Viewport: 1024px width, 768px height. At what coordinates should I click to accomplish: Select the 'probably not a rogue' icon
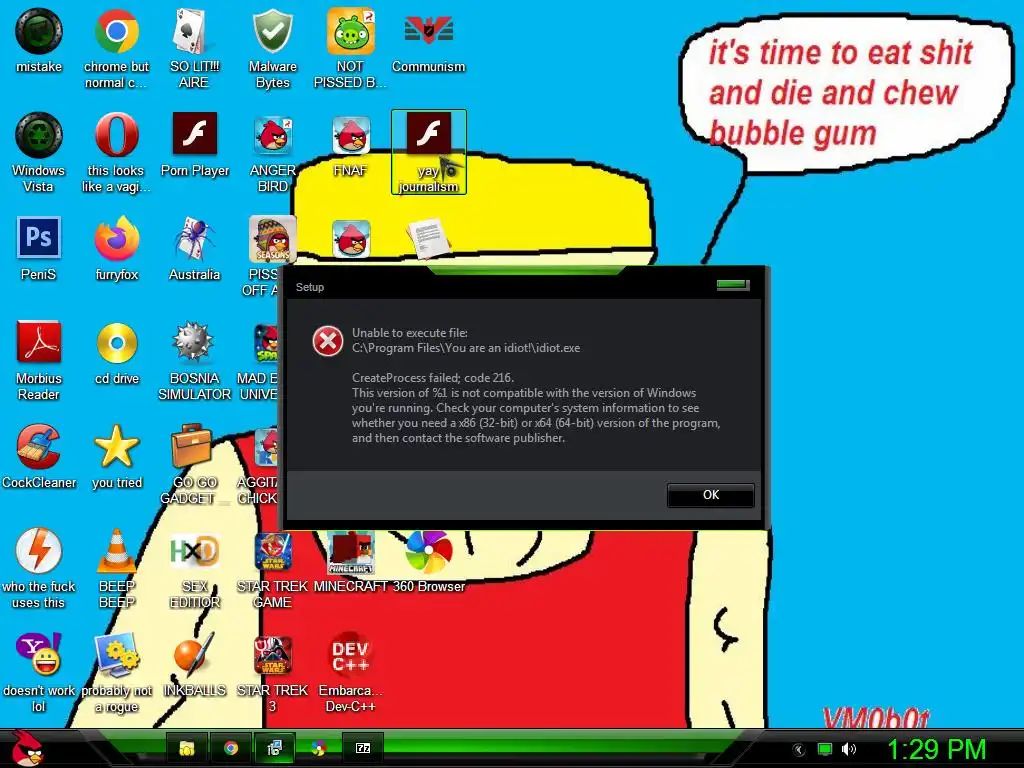116,673
